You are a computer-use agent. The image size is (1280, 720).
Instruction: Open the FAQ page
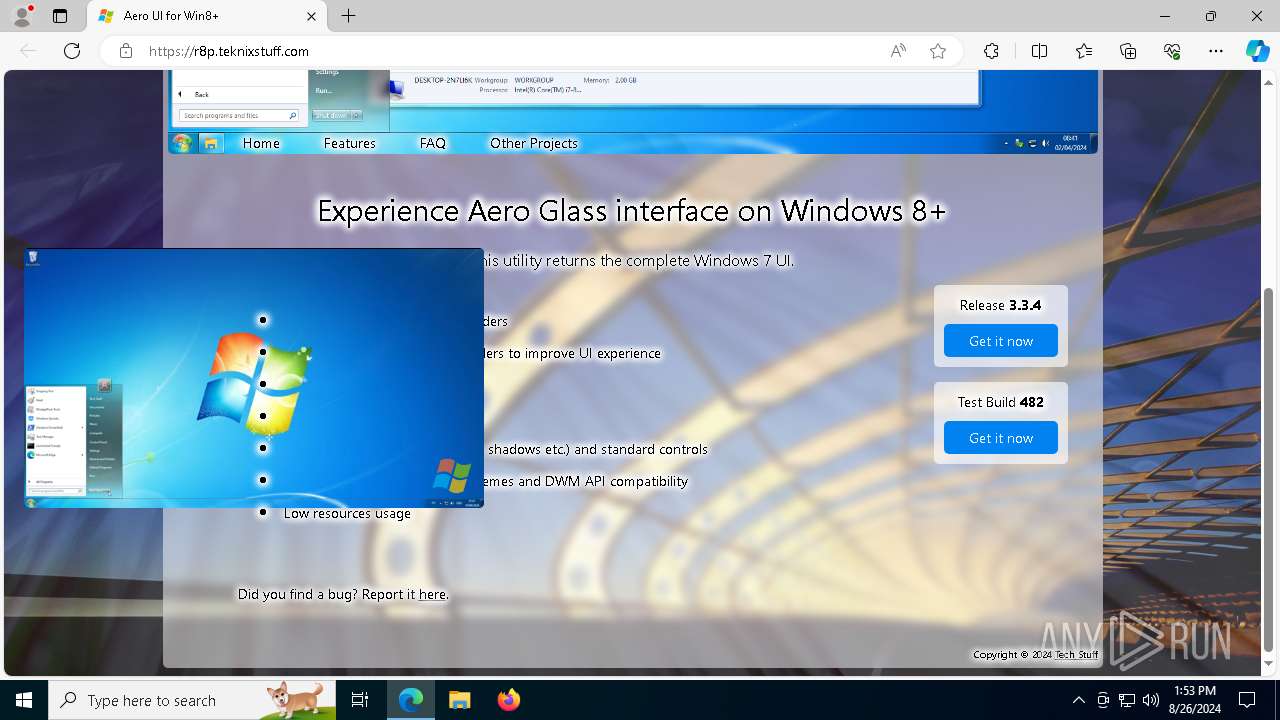433,143
